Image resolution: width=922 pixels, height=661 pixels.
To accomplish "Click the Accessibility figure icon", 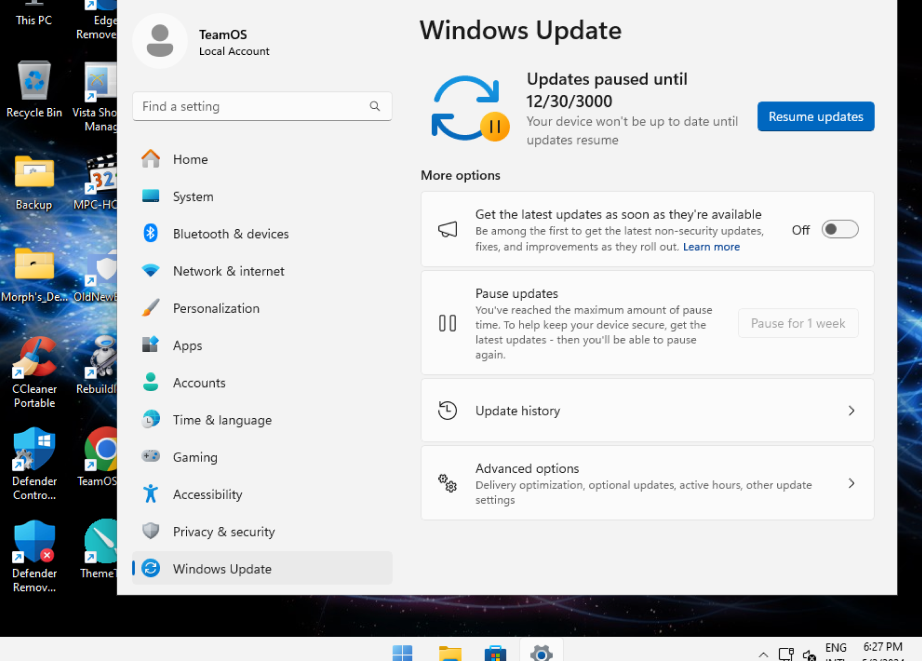I will click(x=151, y=494).
